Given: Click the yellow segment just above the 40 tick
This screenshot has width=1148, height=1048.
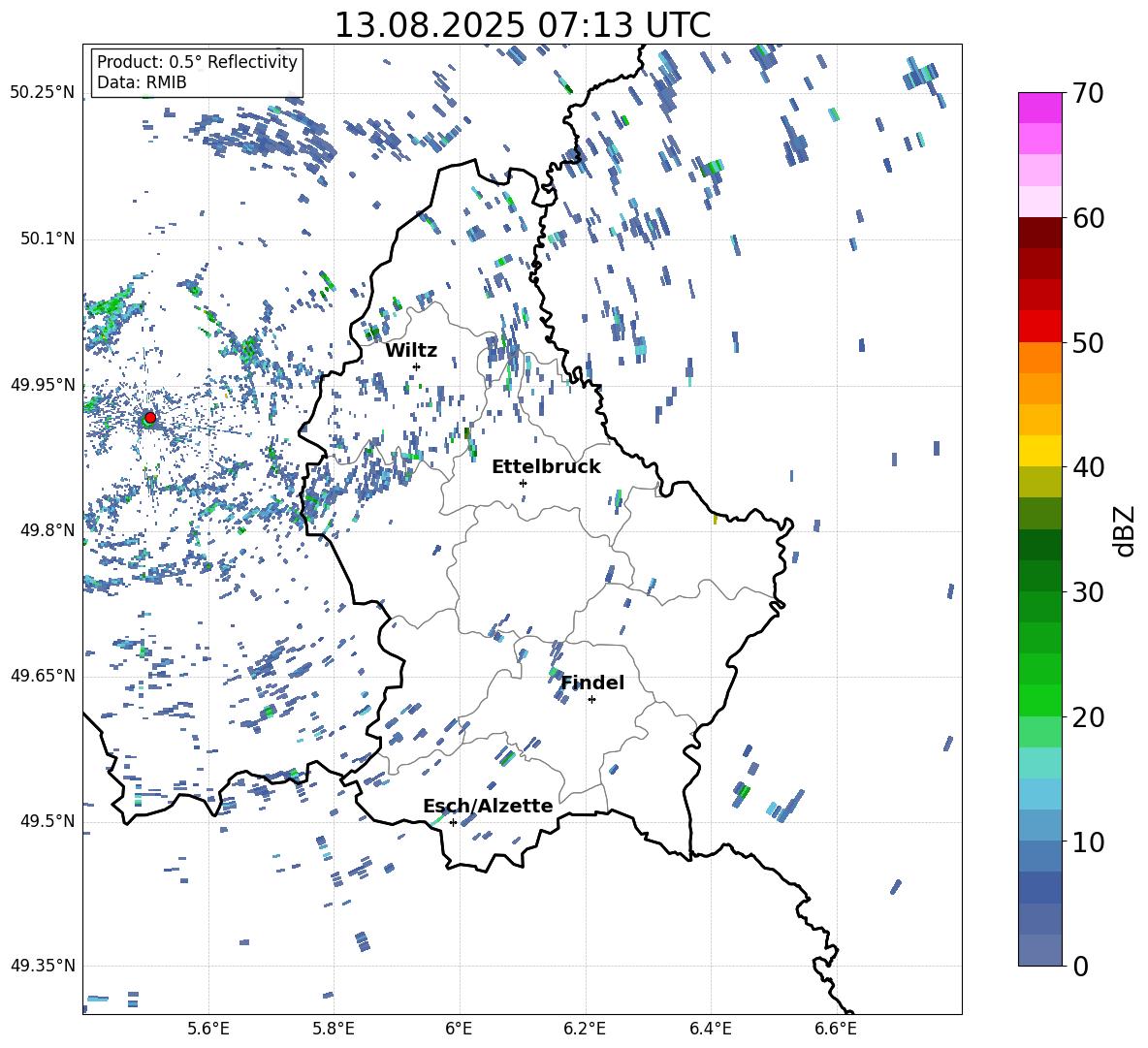Looking at the screenshot, I should pyautogui.click(x=1039, y=451).
